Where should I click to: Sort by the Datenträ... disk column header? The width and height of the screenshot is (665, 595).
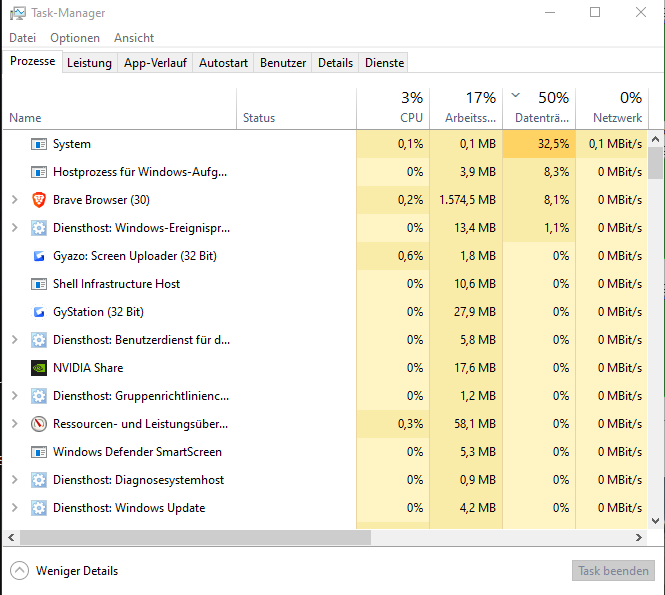click(539, 109)
